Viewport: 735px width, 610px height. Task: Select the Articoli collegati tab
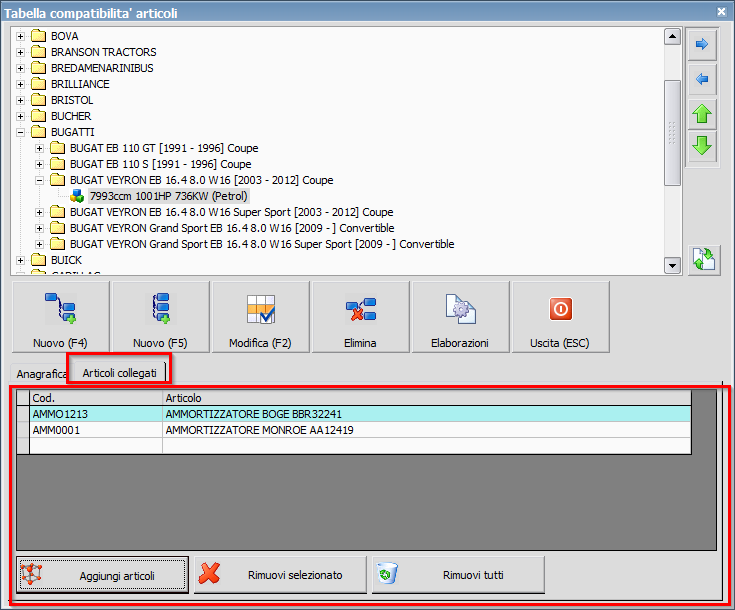(x=119, y=372)
